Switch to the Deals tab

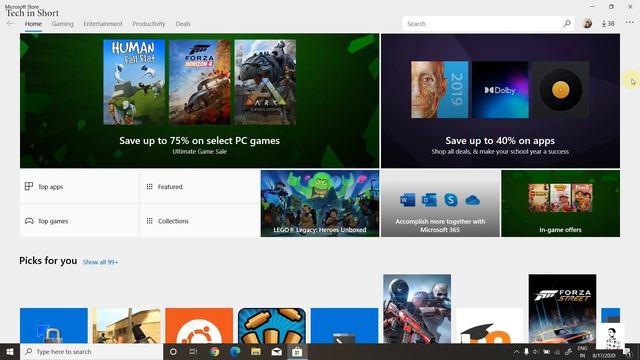click(x=183, y=24)
